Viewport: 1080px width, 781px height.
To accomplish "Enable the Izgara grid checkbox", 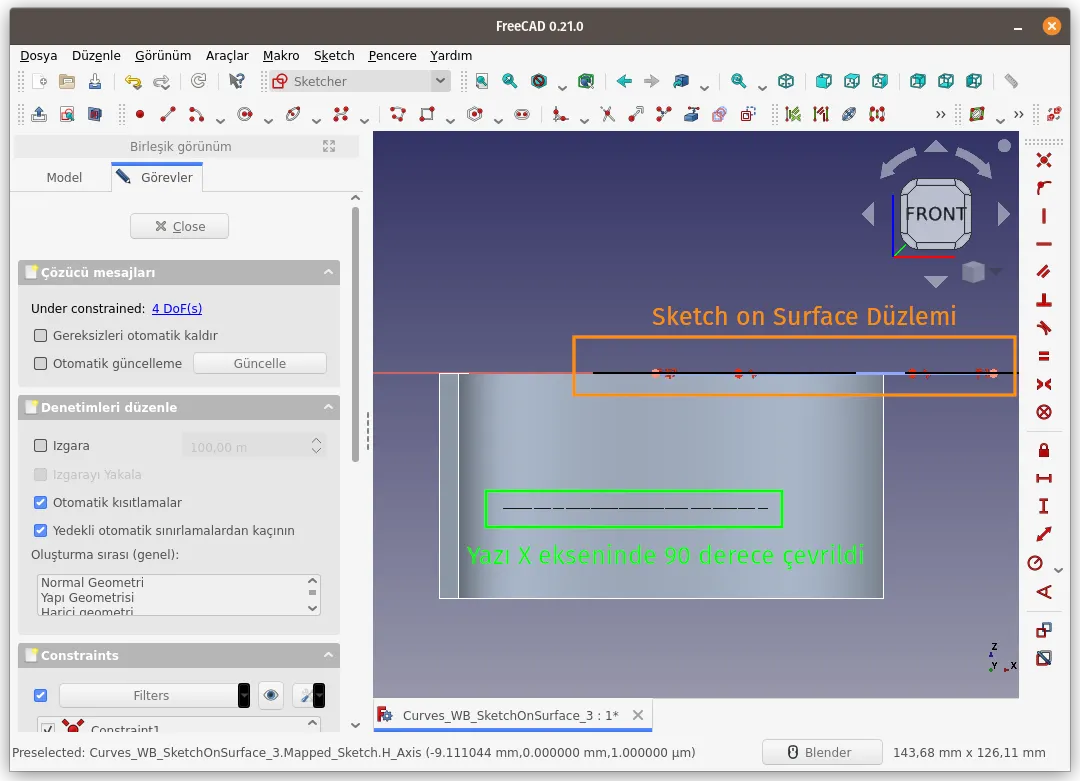I will (x=41, y=446).
